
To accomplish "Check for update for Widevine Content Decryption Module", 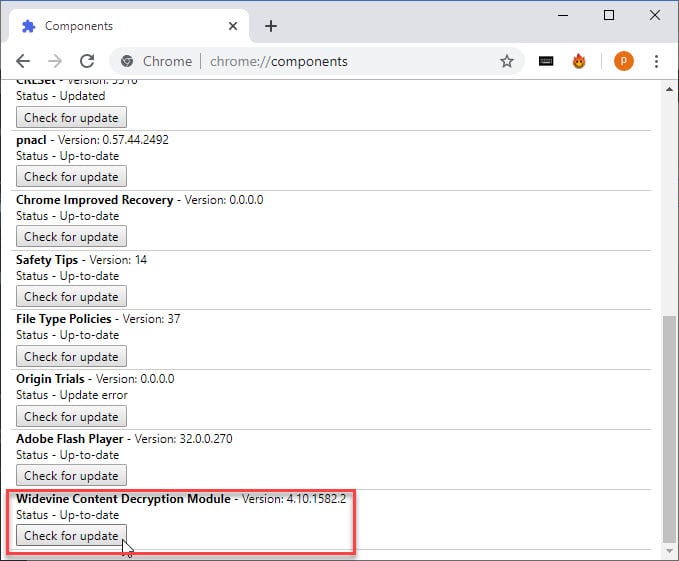I will (71, 535).
